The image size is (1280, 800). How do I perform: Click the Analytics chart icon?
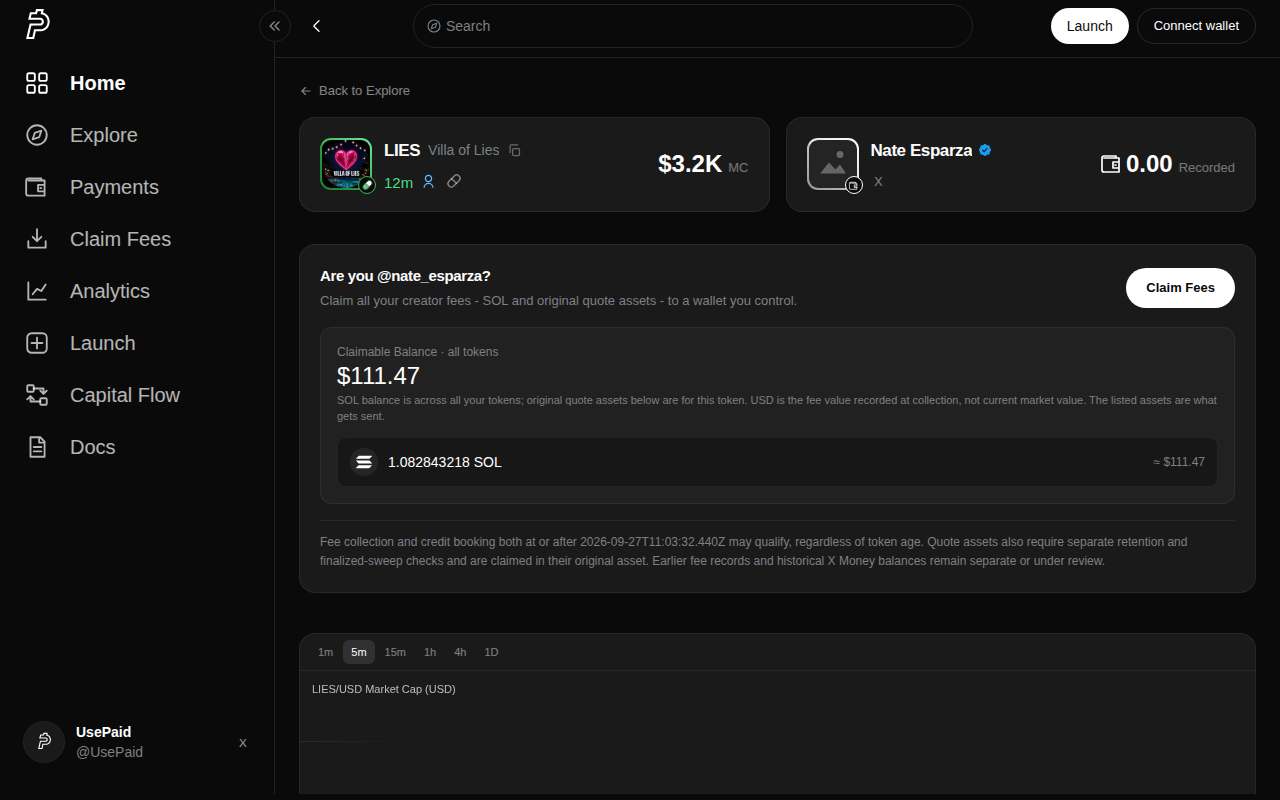click(x=37, y=291)
